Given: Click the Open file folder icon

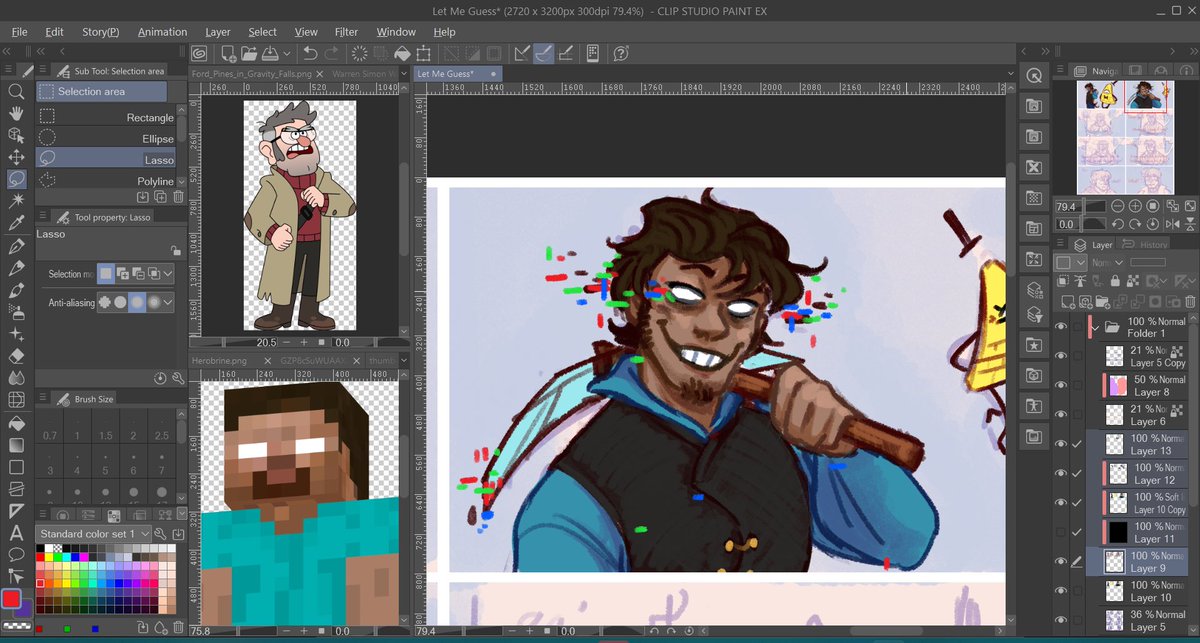Looking at the screenshot, I should [249, 54].
